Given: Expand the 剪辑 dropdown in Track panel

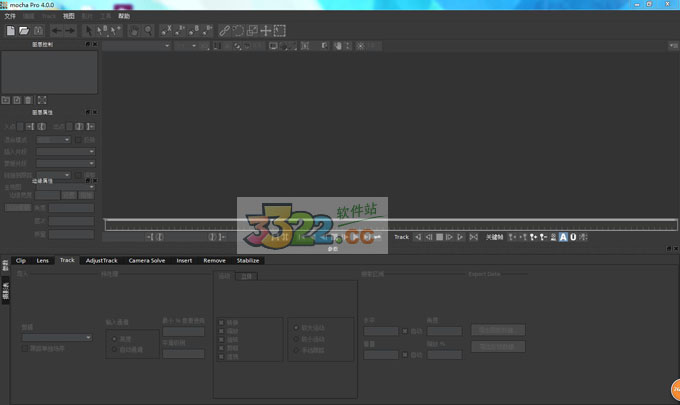Looking at the screenshot, I should coord(58,337).
